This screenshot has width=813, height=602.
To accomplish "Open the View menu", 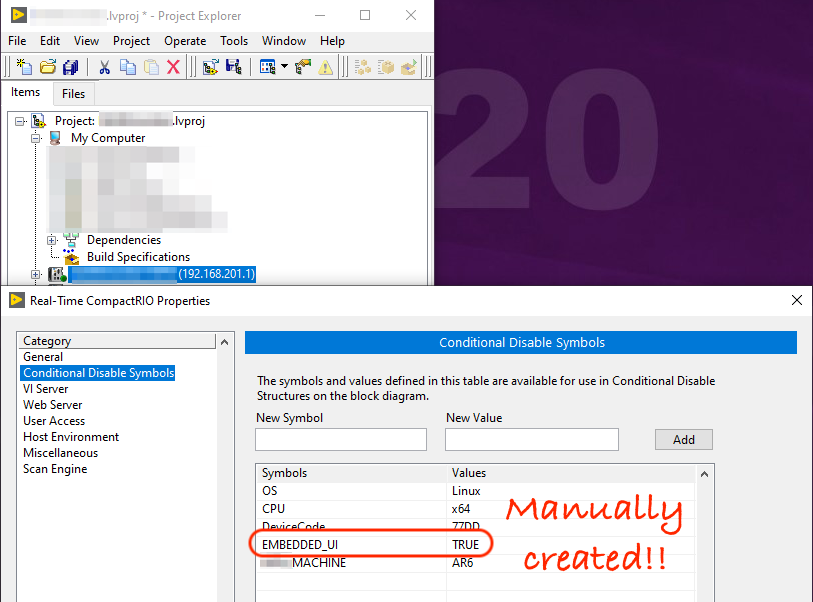I will (x=86, y=41).
